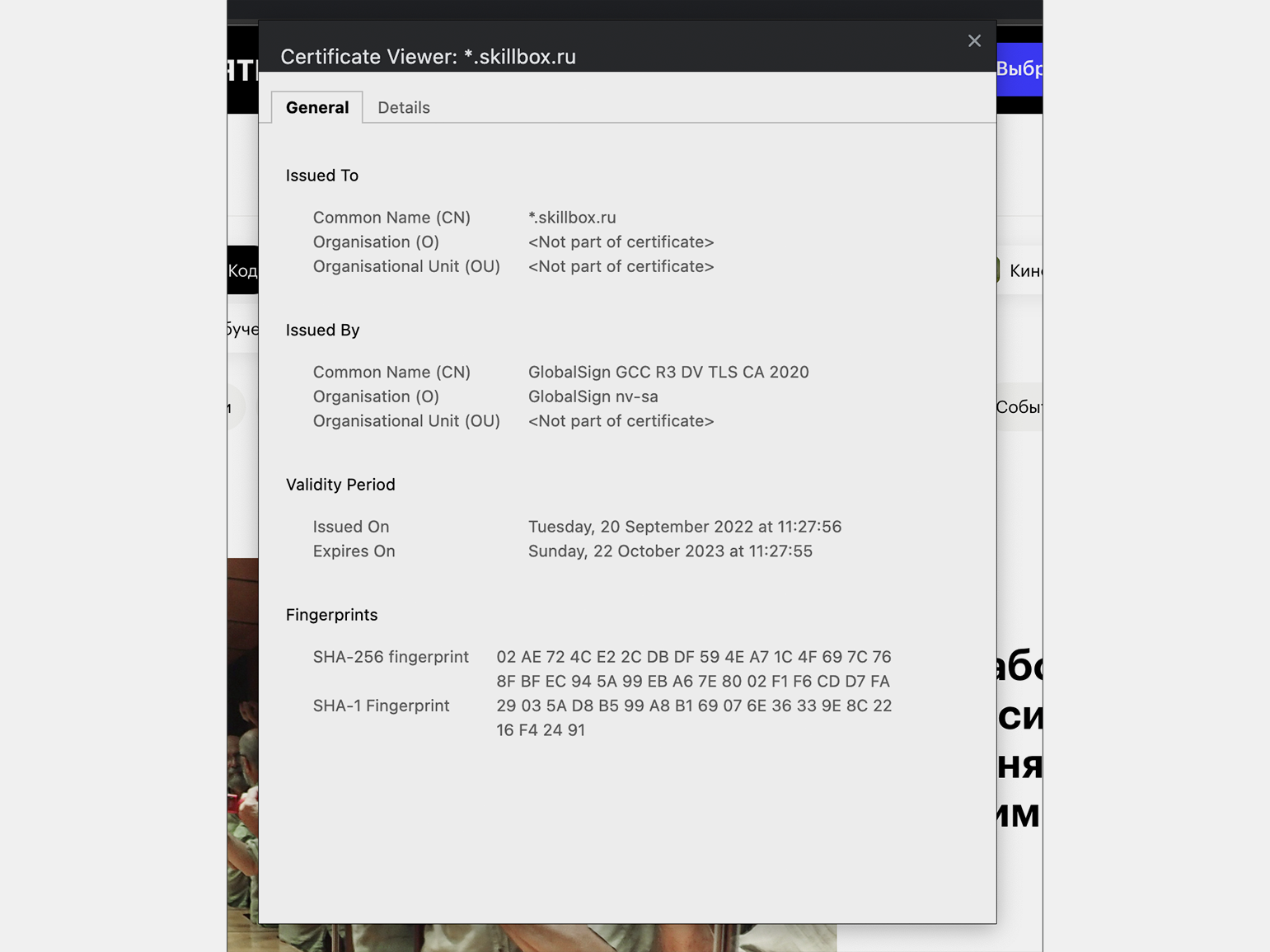Select the General tab
This screenshot has height=952, width=1270.
(317, 107)
